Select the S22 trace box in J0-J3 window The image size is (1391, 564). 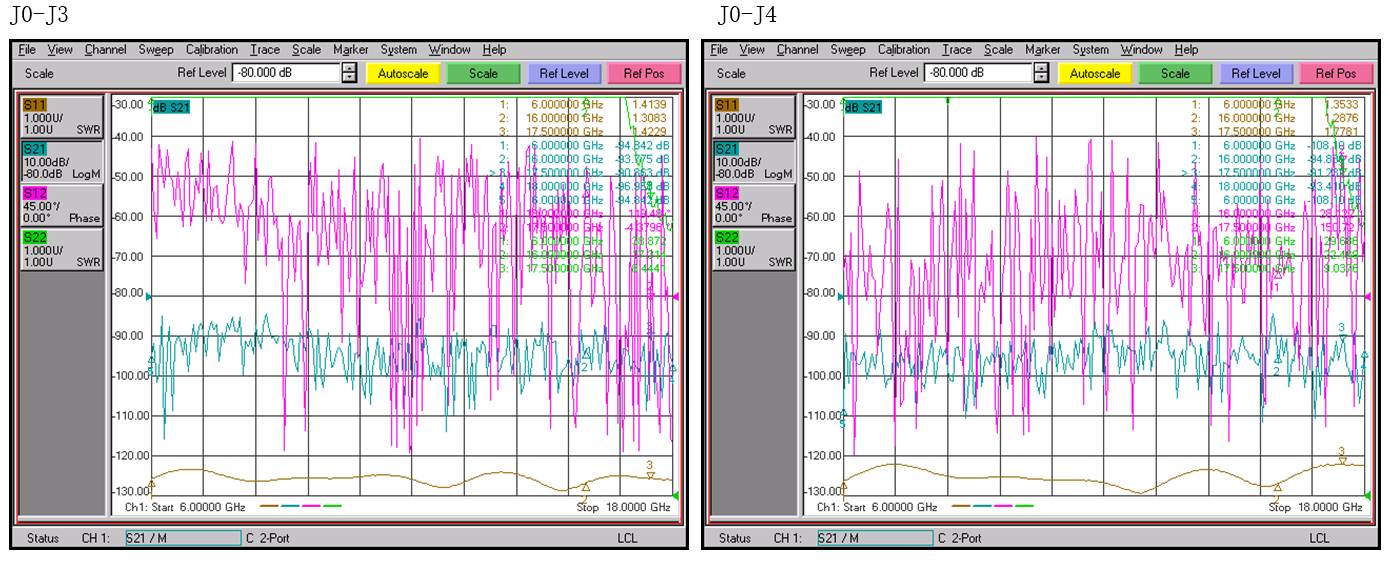(60, 249)
